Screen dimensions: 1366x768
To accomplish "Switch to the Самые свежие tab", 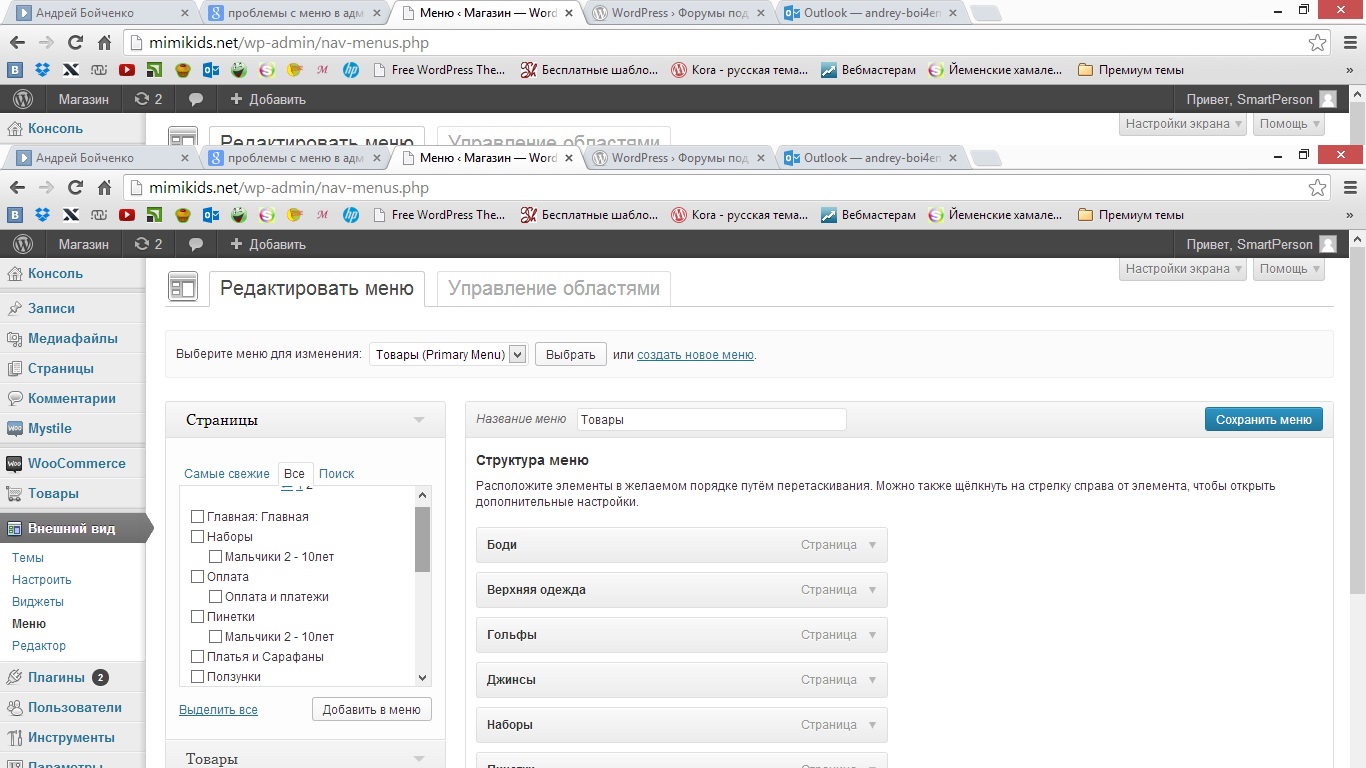I will click(227, 474).
